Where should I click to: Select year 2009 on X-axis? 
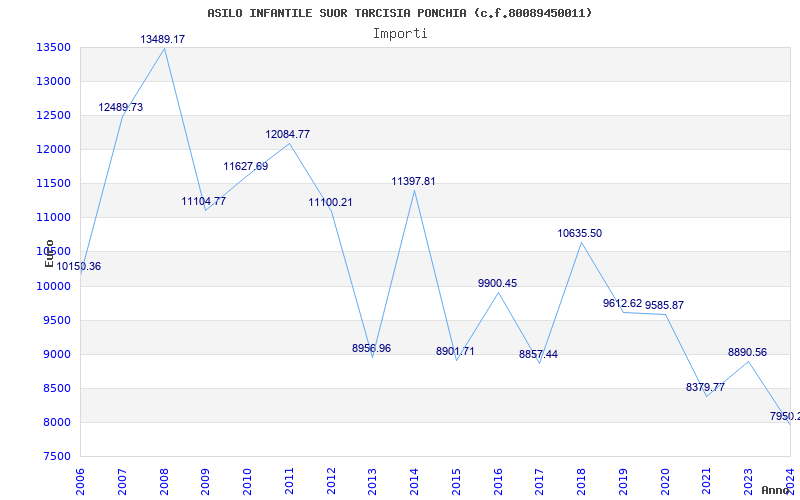click(x=206, y=481)
